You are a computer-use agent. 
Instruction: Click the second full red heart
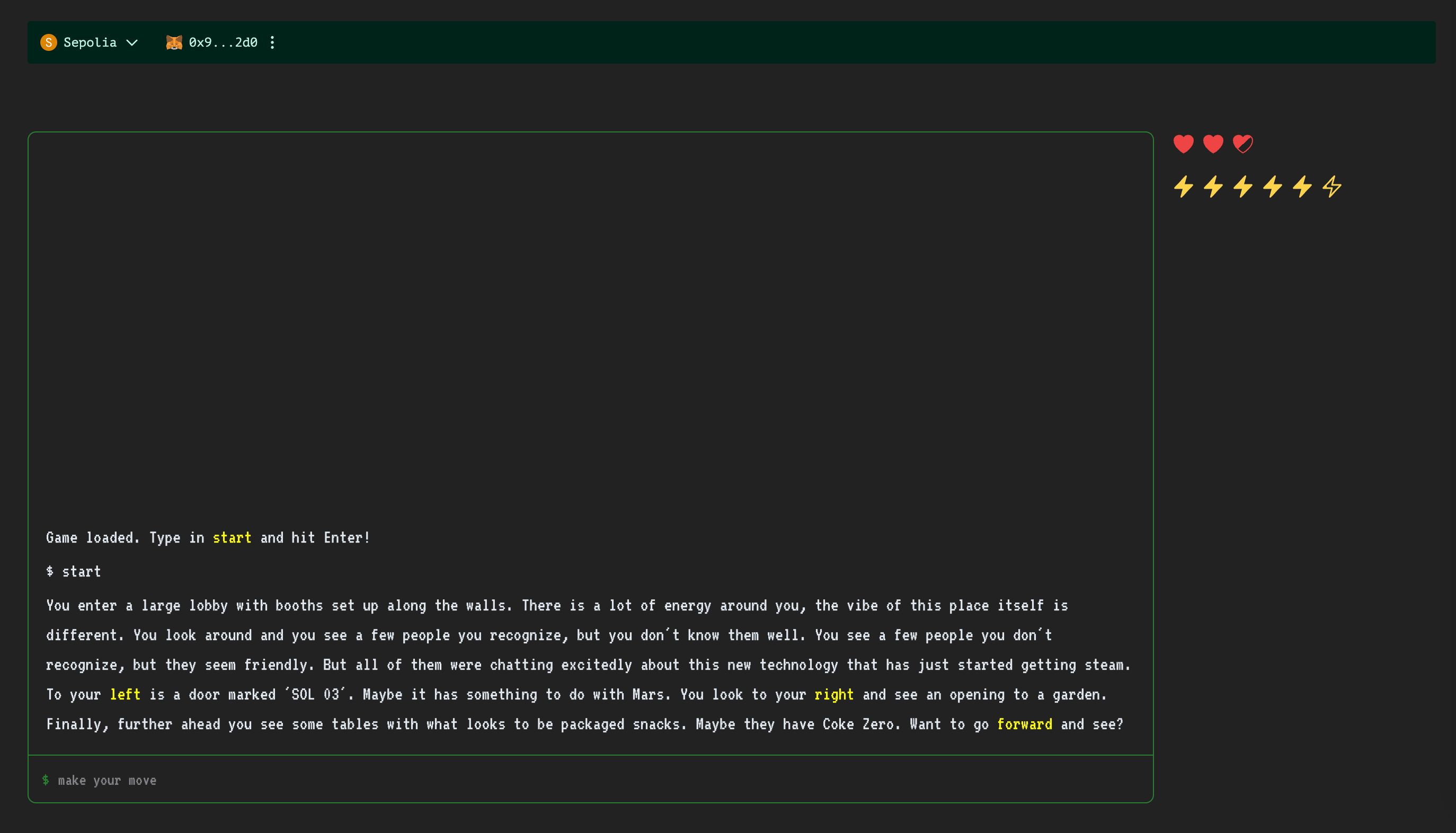click(x=1213, y=144)
